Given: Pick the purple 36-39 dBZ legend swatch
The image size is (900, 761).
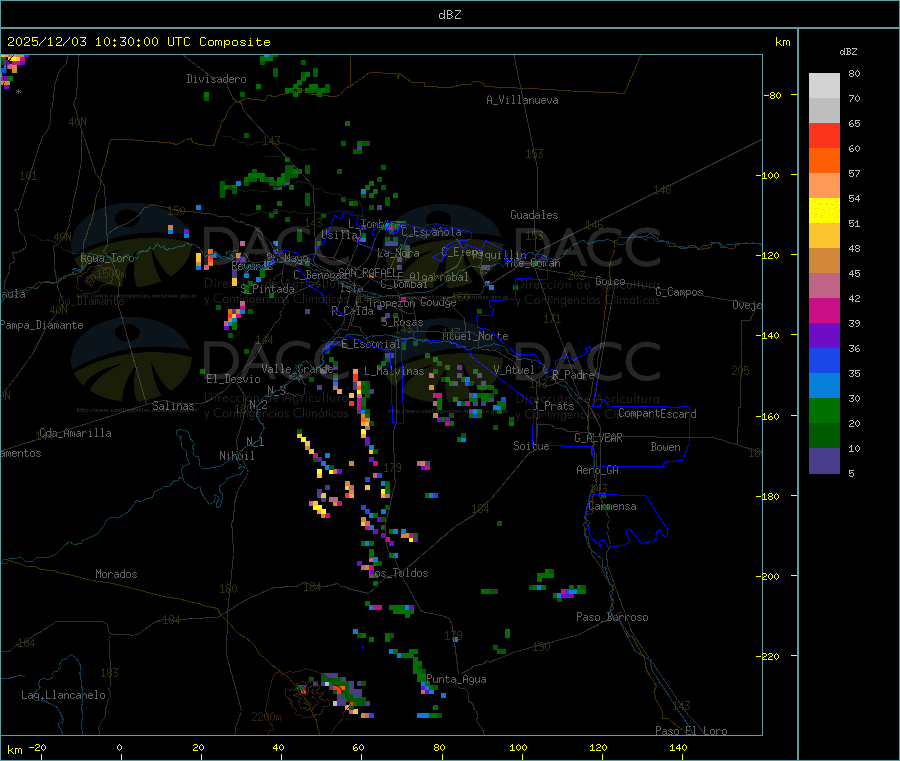Looking at the screenshot, I should click(824, 336).
